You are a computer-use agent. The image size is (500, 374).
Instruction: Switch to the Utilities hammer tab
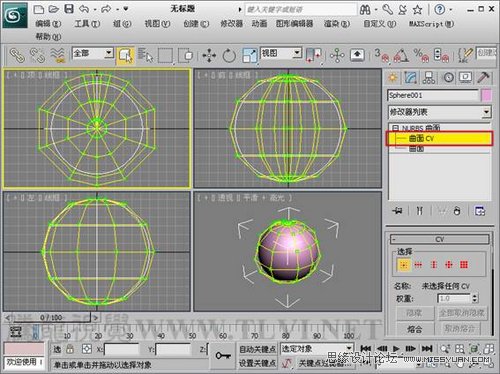click(x=483, y=77)
